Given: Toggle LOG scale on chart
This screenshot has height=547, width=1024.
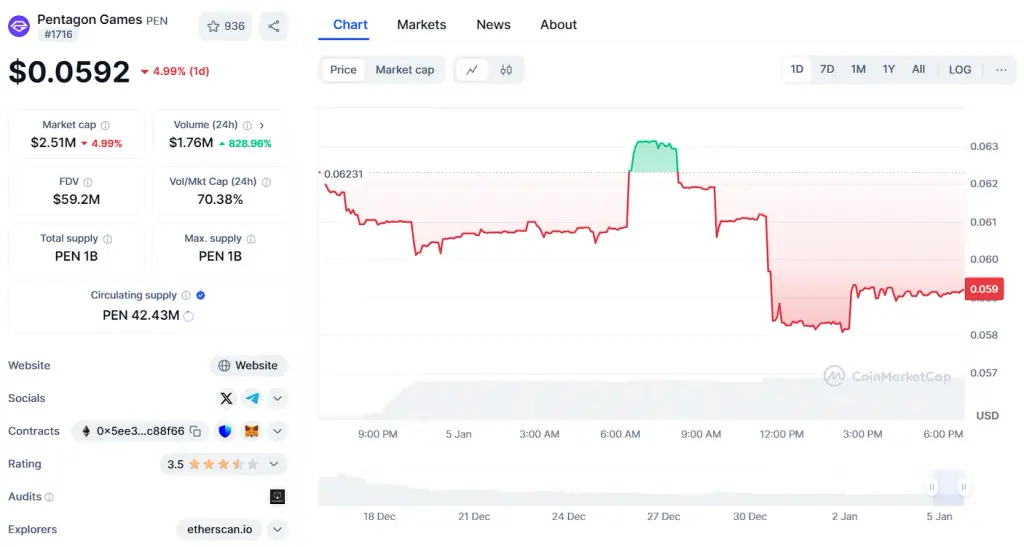Looking at the screenshot, I should pyautogui.click(x=960, y=70).
